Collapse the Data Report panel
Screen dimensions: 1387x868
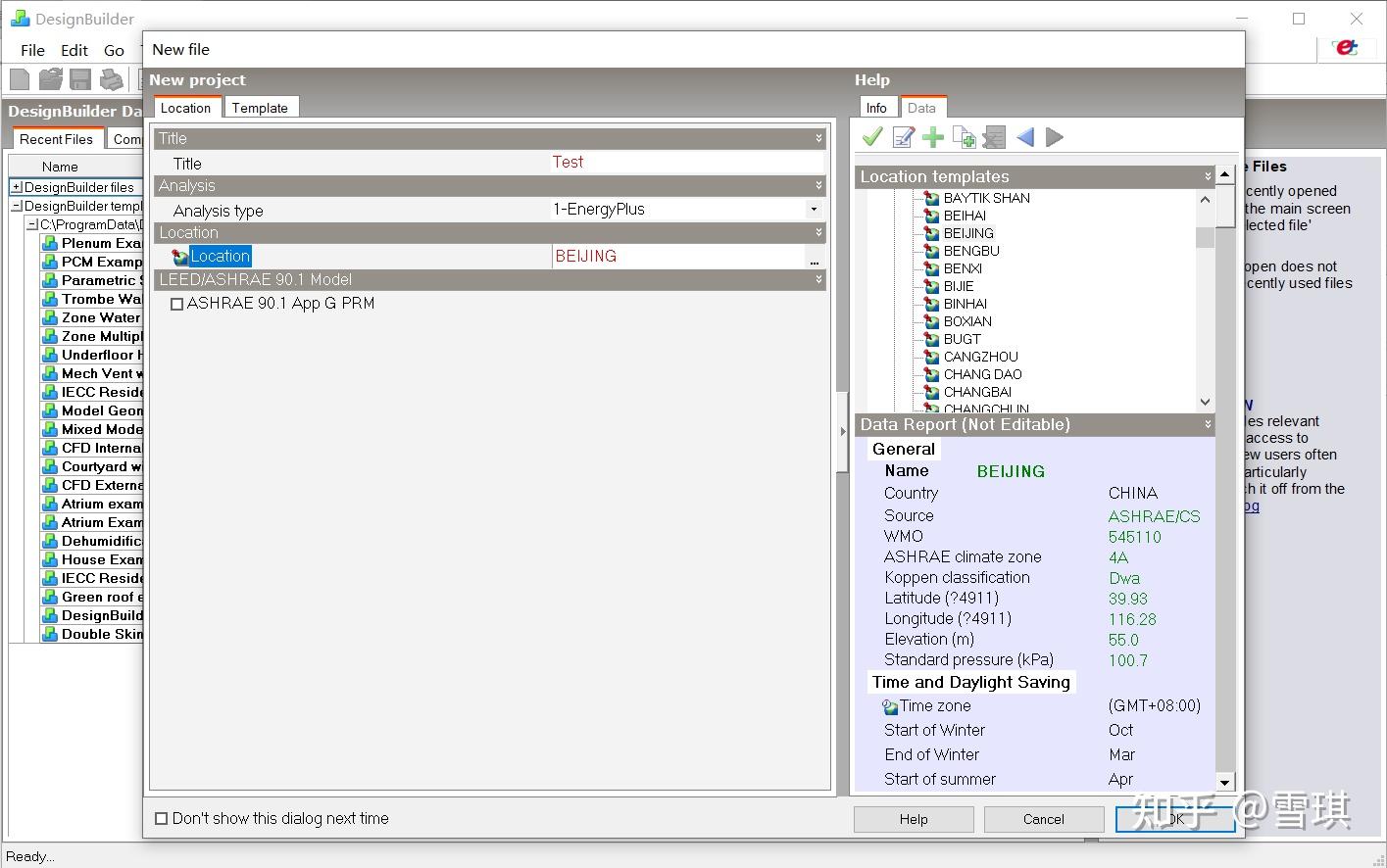coord(1208,424)
